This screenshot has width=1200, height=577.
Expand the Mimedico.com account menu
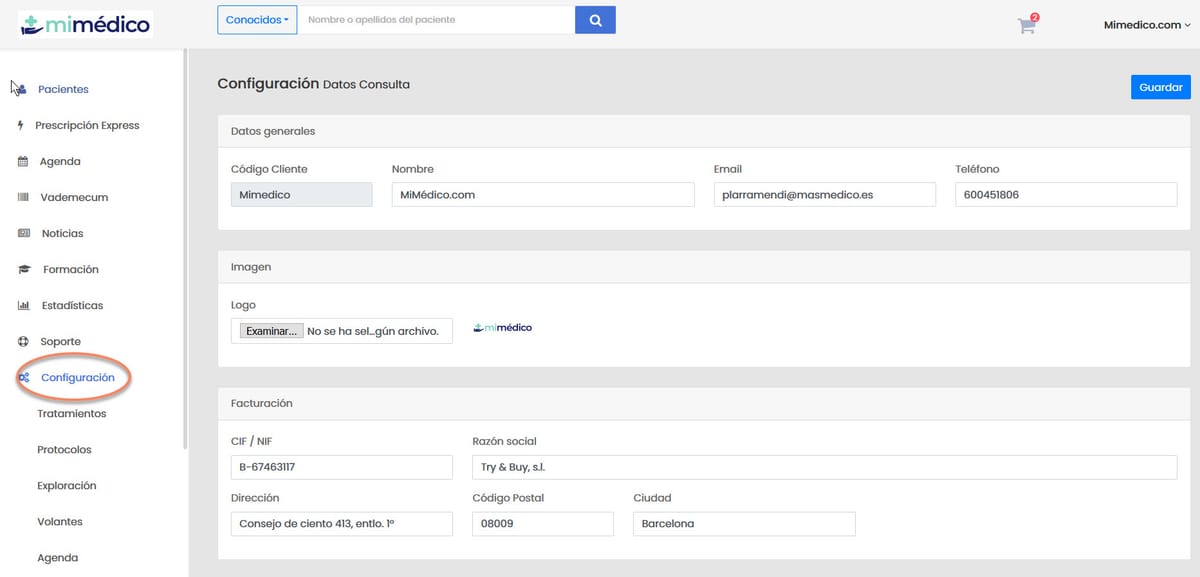[x=1146, y=25]
